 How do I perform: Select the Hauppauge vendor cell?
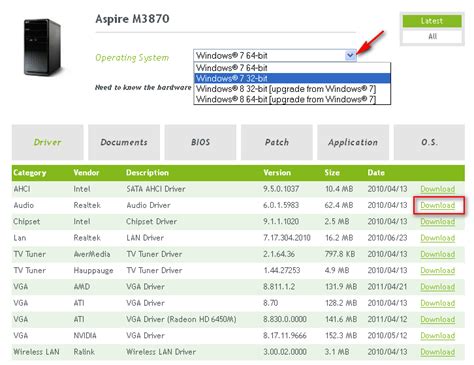pos(93,271)
